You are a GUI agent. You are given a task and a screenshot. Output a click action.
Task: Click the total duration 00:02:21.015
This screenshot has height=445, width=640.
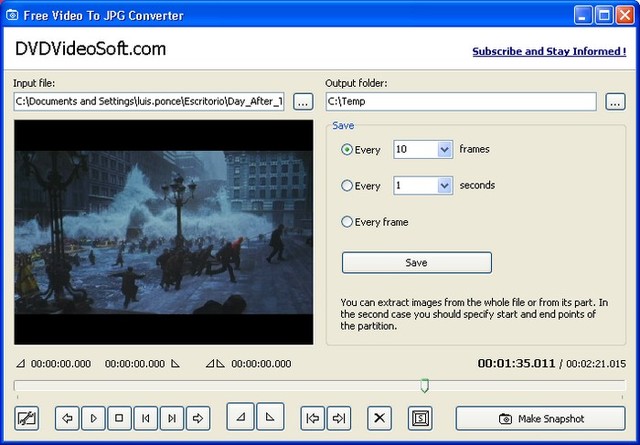596,364
